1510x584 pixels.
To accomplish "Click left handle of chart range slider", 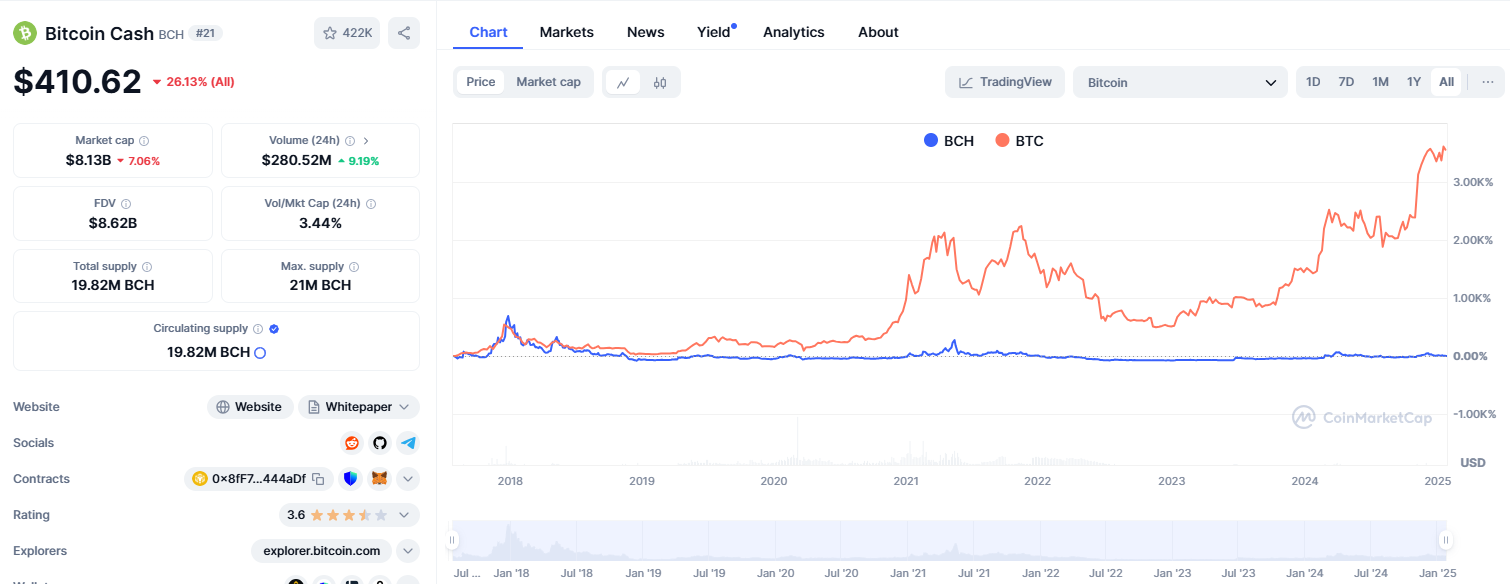I will [x=452, y=540].
